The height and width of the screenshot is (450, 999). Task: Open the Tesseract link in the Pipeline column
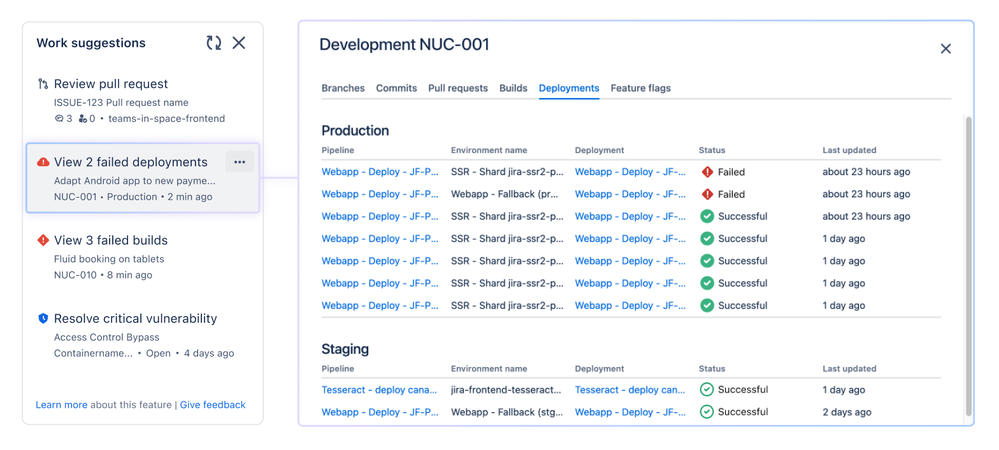[x=380, y=389]
